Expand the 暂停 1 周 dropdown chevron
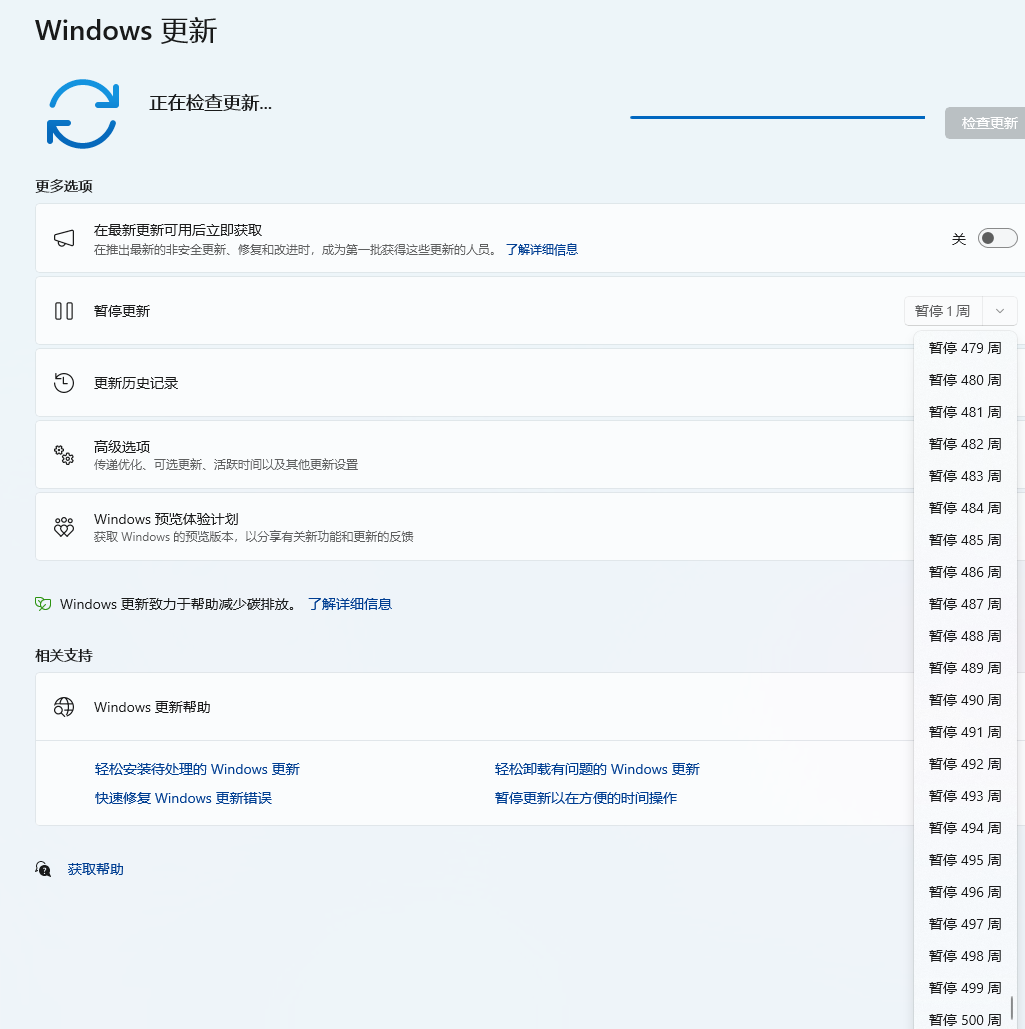The width and height of the screenshot is (1025, 1029). [x=1000, y=311]
